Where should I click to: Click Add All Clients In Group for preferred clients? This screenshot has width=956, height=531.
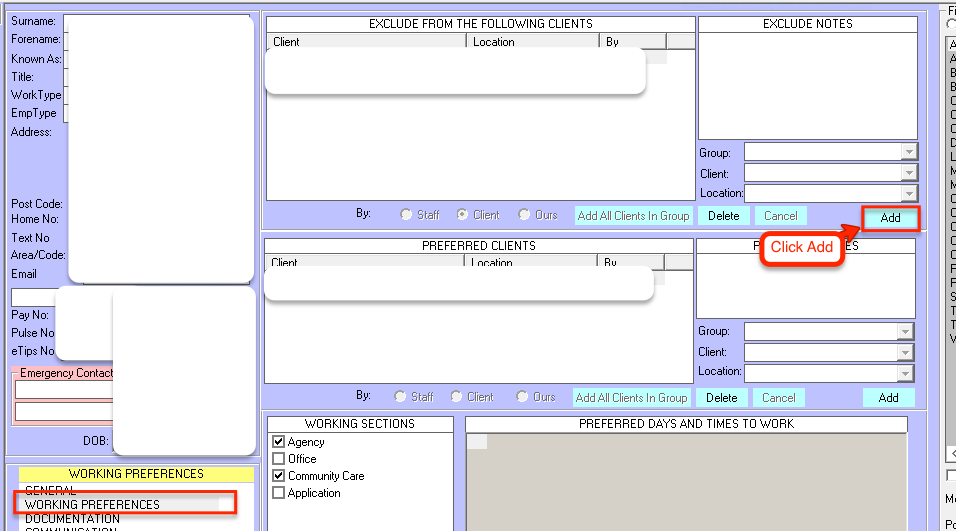631,398
